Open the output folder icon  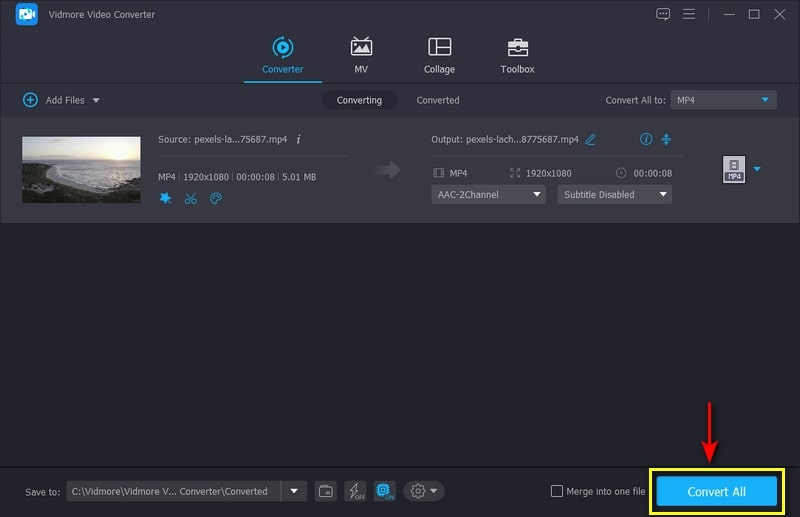[x=325, y=491]
